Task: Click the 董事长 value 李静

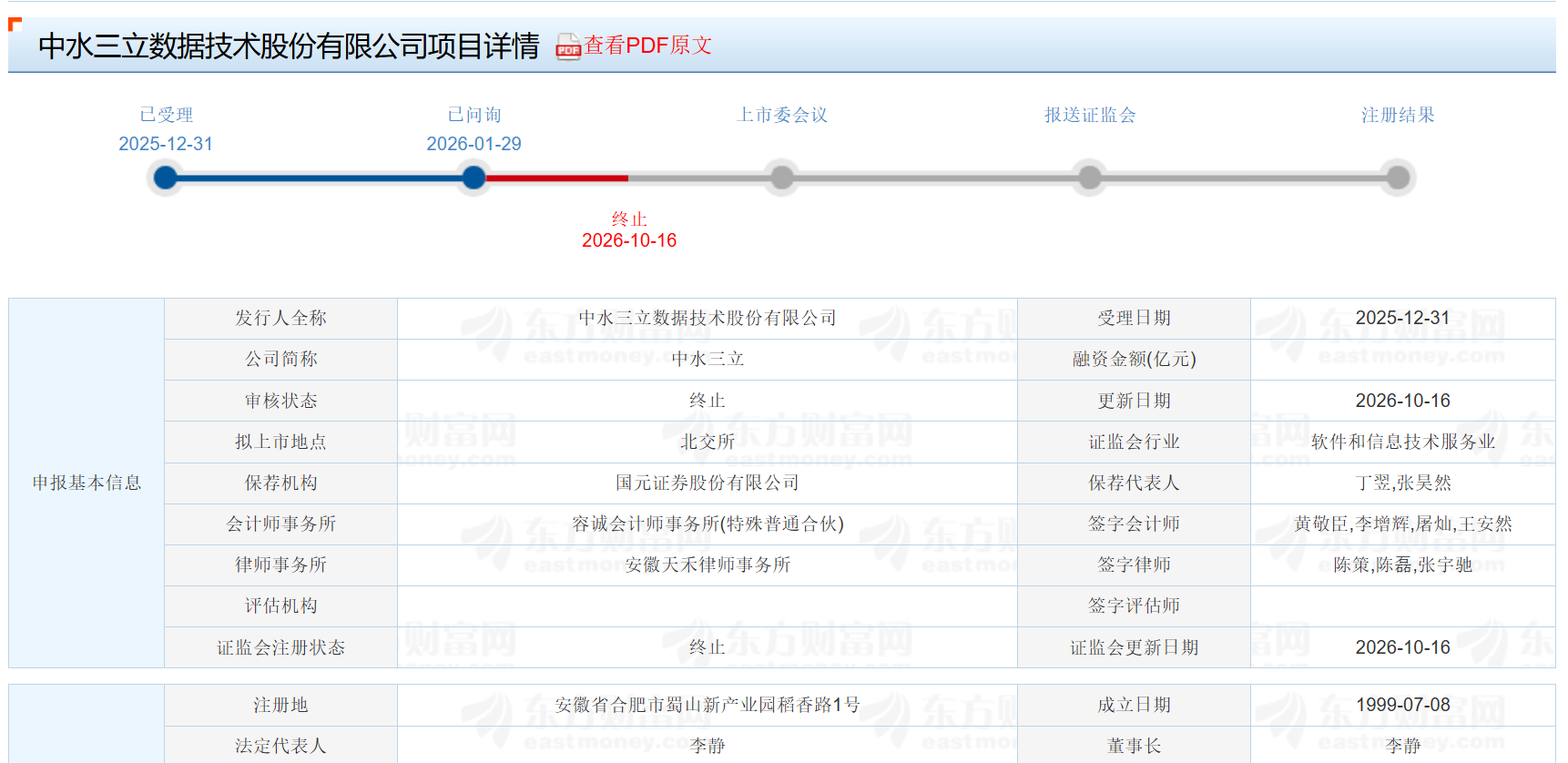Action: (1402, 746)
